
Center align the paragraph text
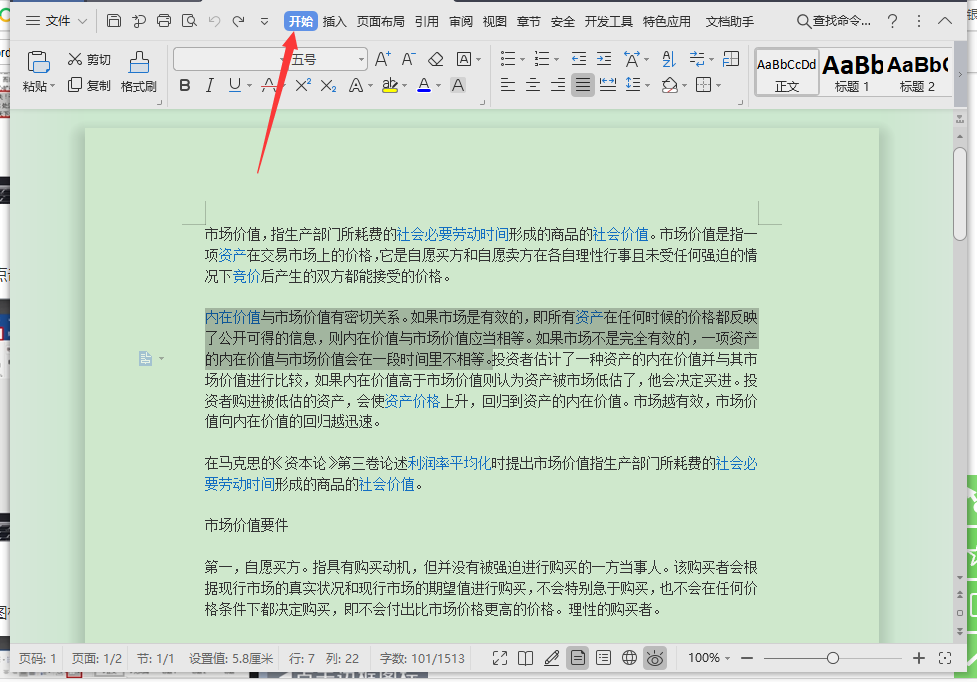point(533,86)
